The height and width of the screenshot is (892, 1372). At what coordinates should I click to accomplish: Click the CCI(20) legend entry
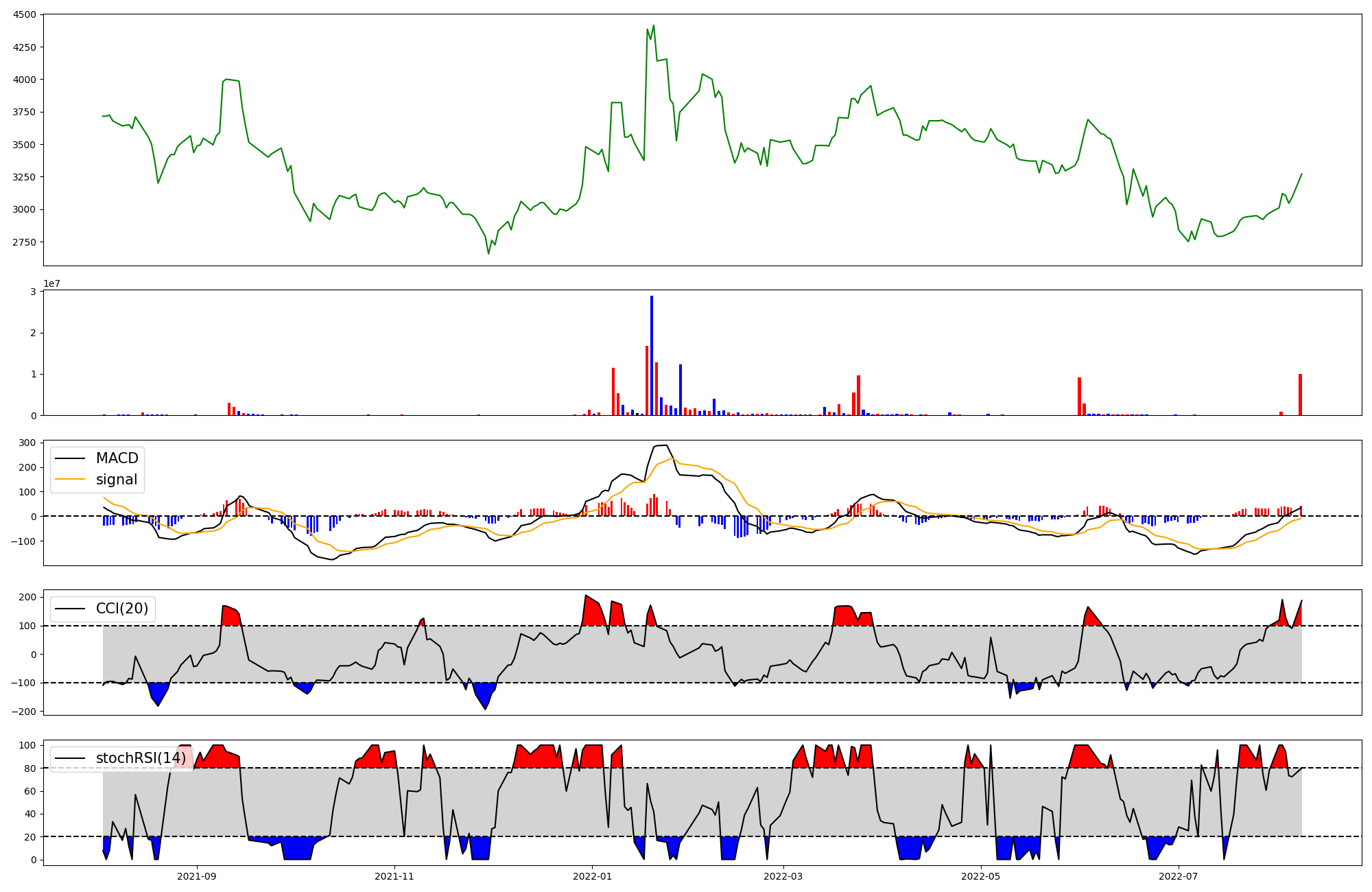[122, 609]
